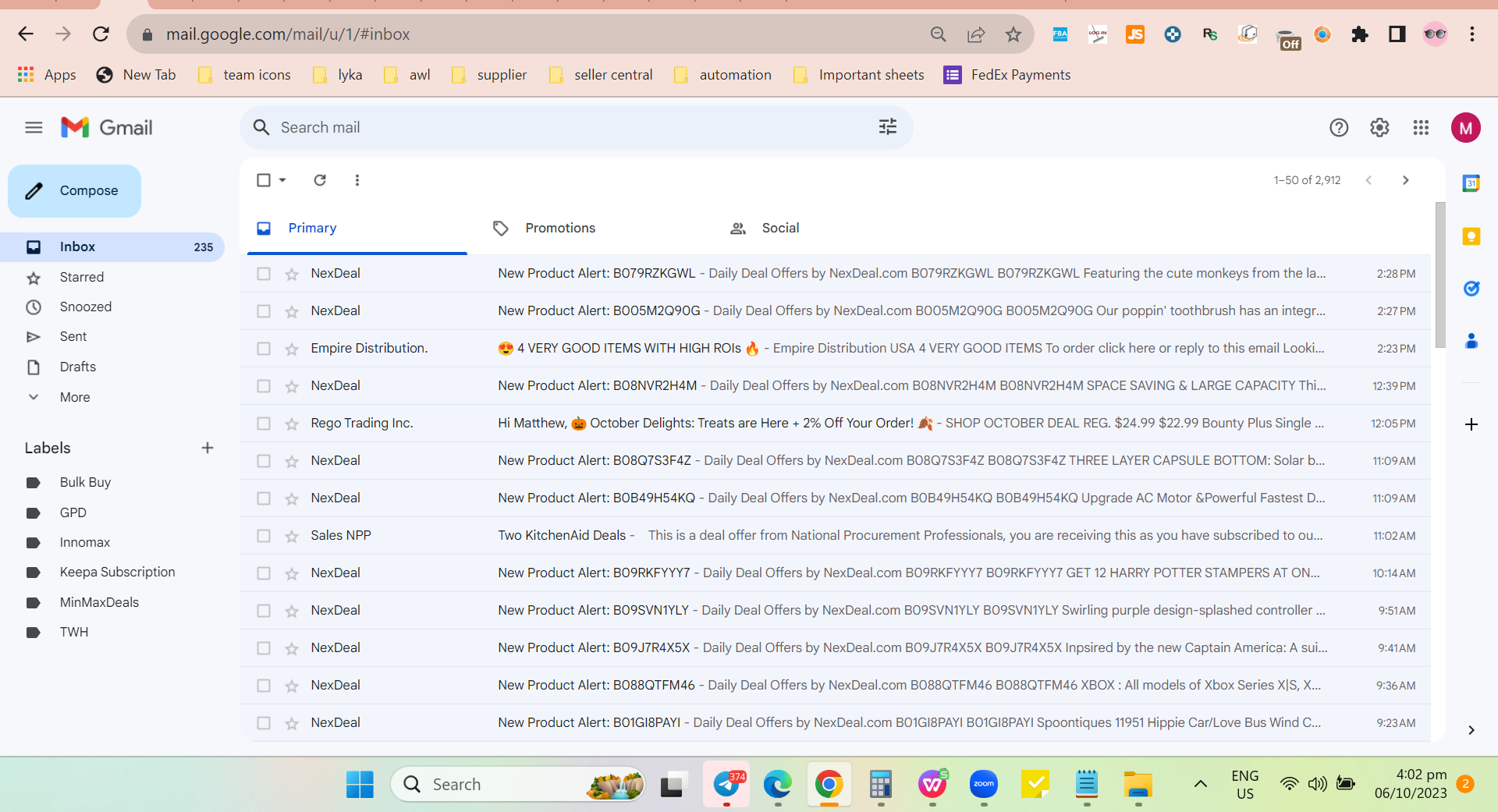
Task: Reload the page in Chrome
Action: (101, 34)
